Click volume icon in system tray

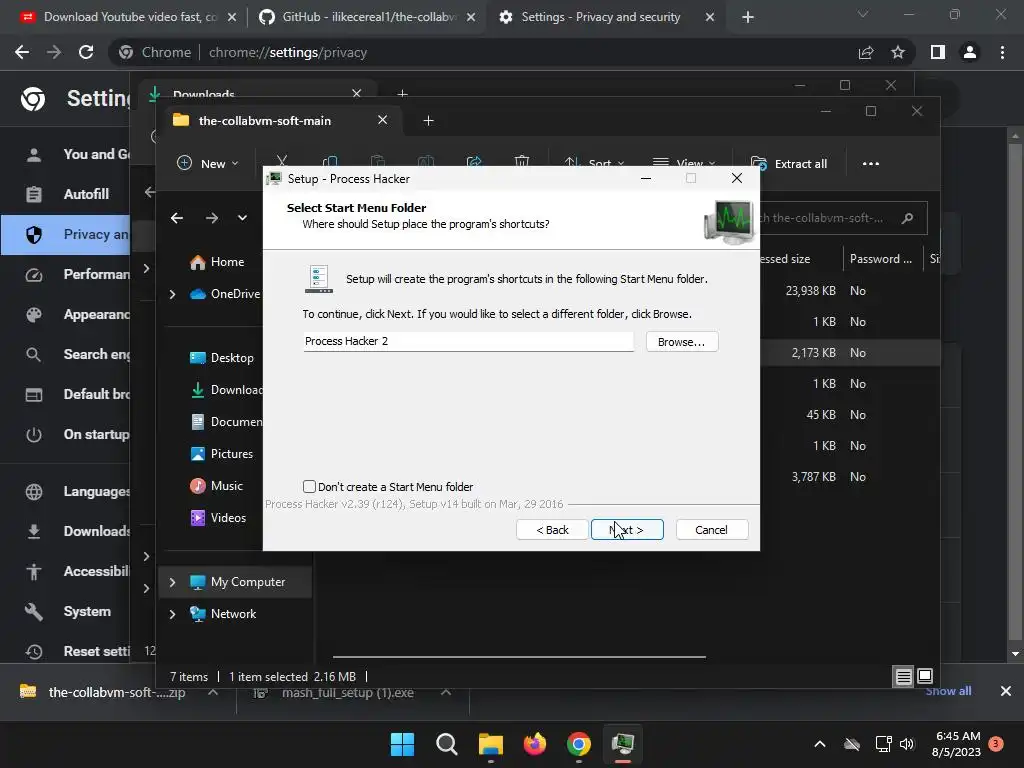tap(906, 744)
